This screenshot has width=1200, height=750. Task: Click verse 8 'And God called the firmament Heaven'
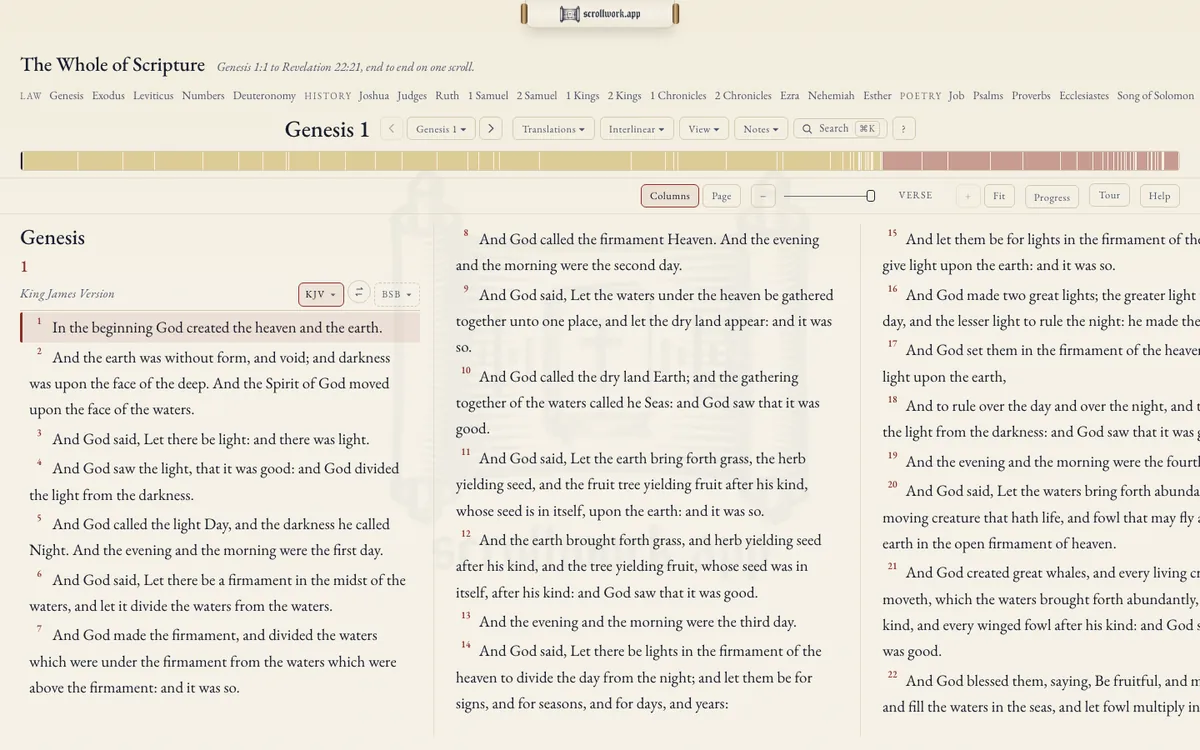coord(644,252)
